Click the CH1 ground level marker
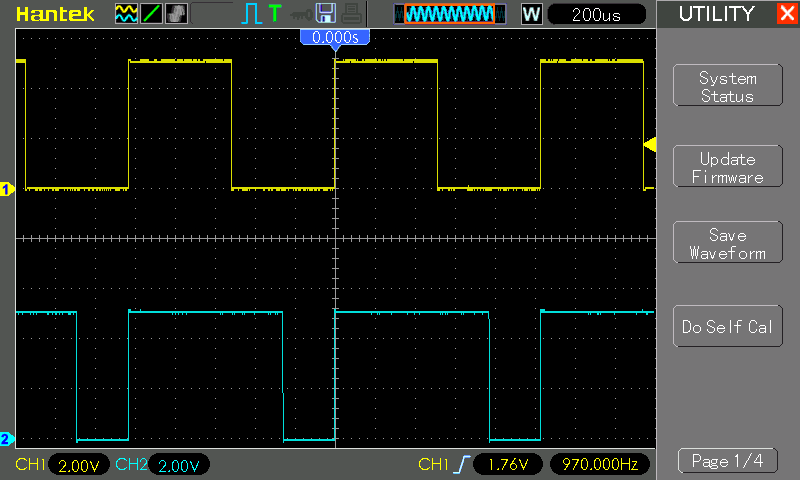The height and width of the screenshot is (480, 800). pos(6,189)
